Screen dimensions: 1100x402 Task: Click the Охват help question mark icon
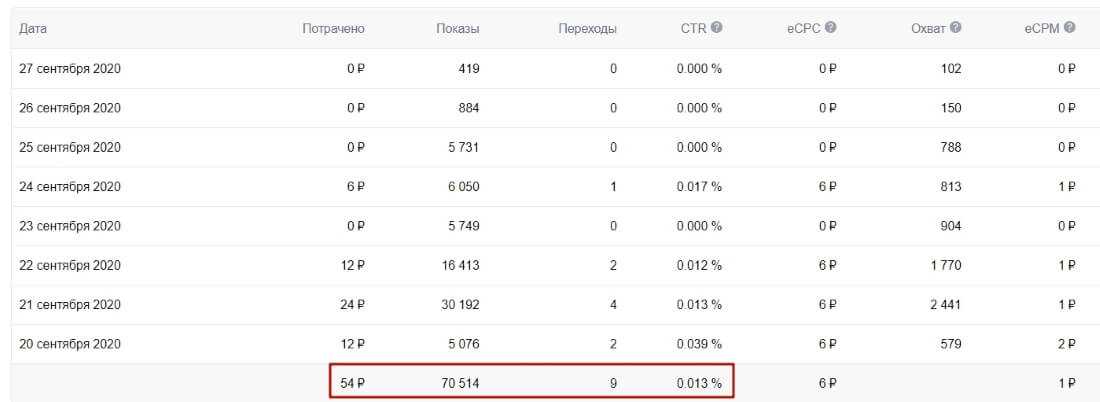(956, 28)
